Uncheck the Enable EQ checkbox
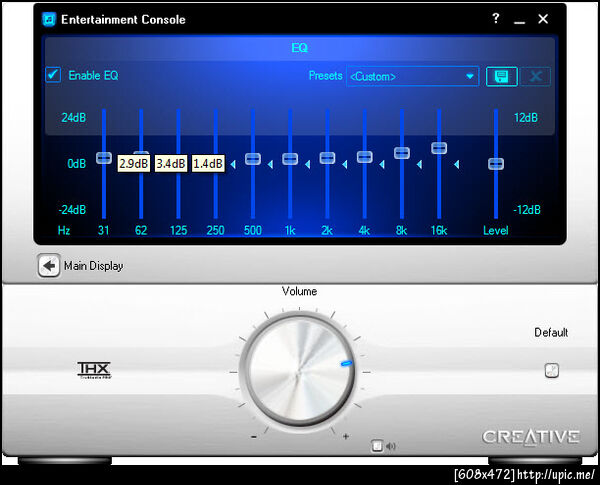Screen dimensions: 600x485 pyautogui.click(x=53, y=75)
